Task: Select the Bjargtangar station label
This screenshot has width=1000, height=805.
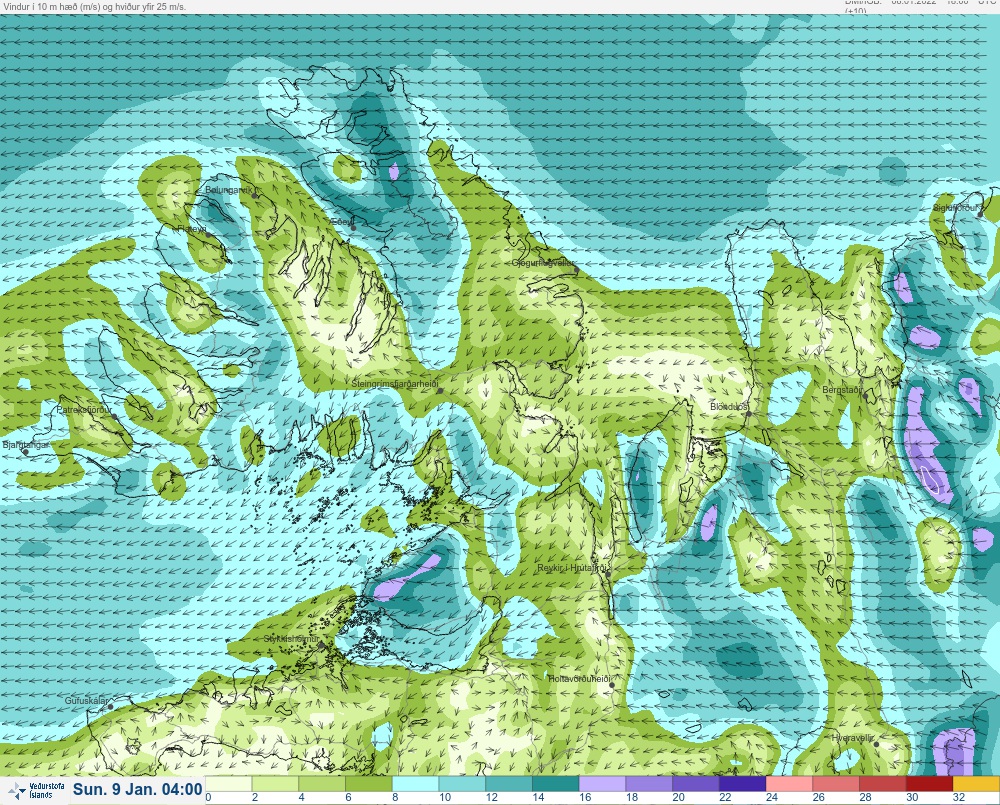Action: 26,445
